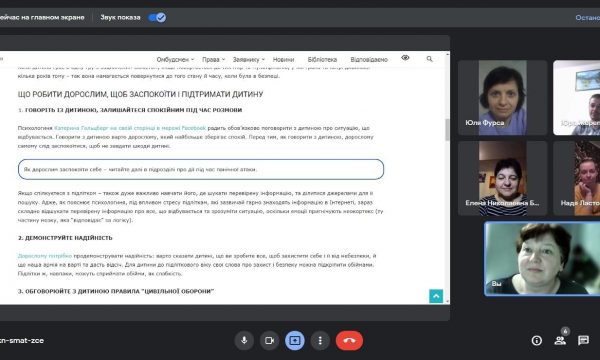Screen dimensions: 600x360
Task: Stop presenting with the present screen button
Action: click(295, 340)
